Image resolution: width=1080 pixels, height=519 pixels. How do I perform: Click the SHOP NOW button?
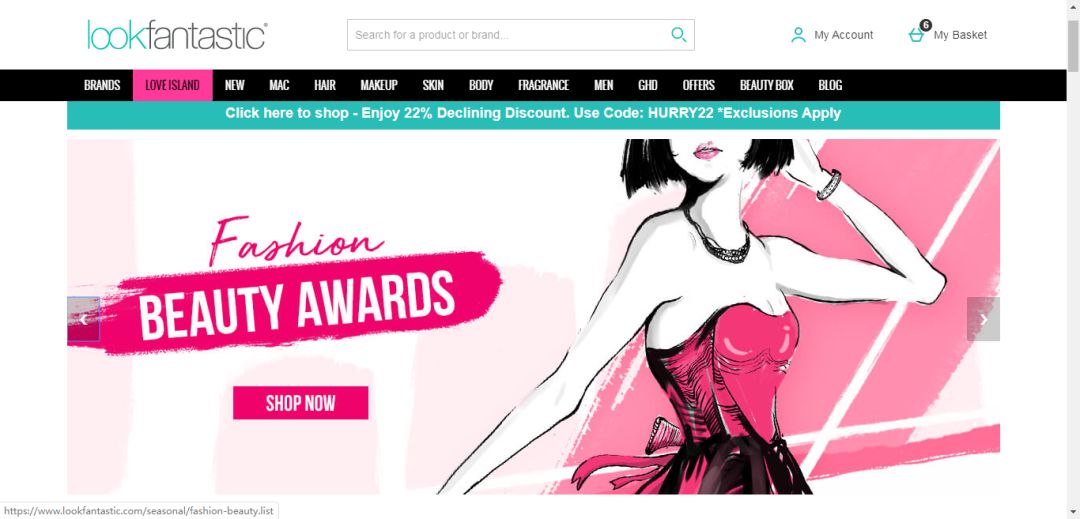coord(300,403)
